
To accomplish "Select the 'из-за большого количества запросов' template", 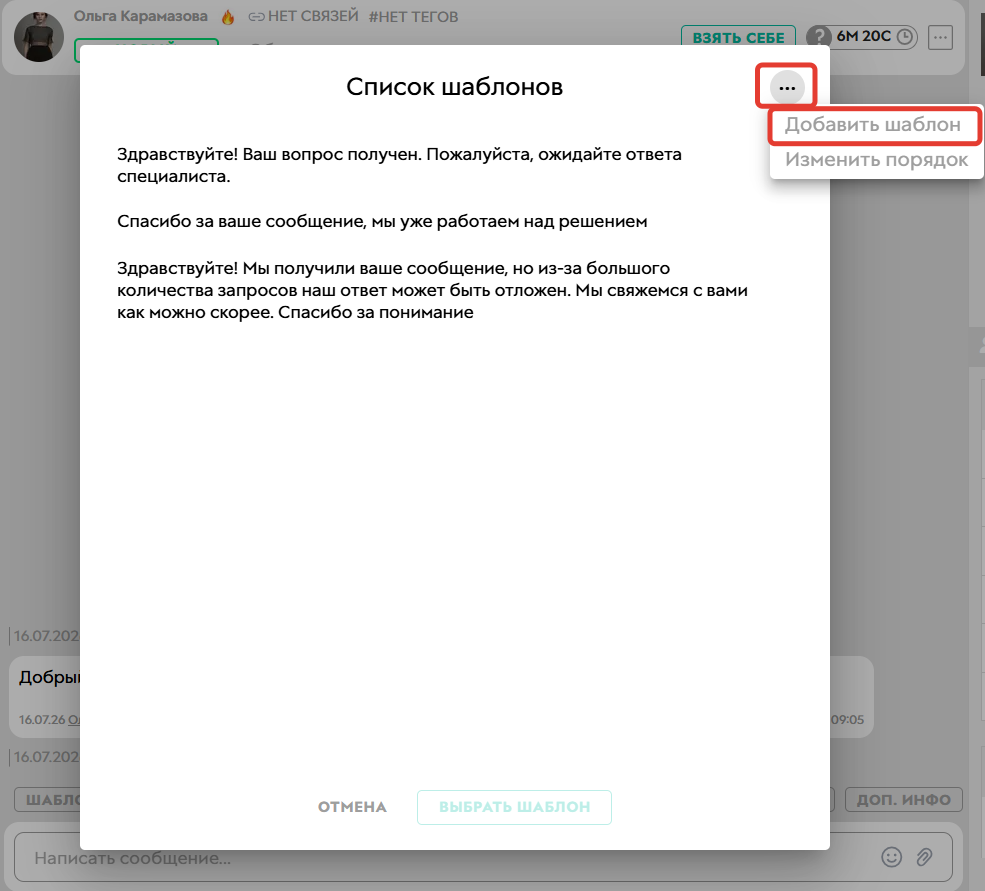I will pos(432,290).
